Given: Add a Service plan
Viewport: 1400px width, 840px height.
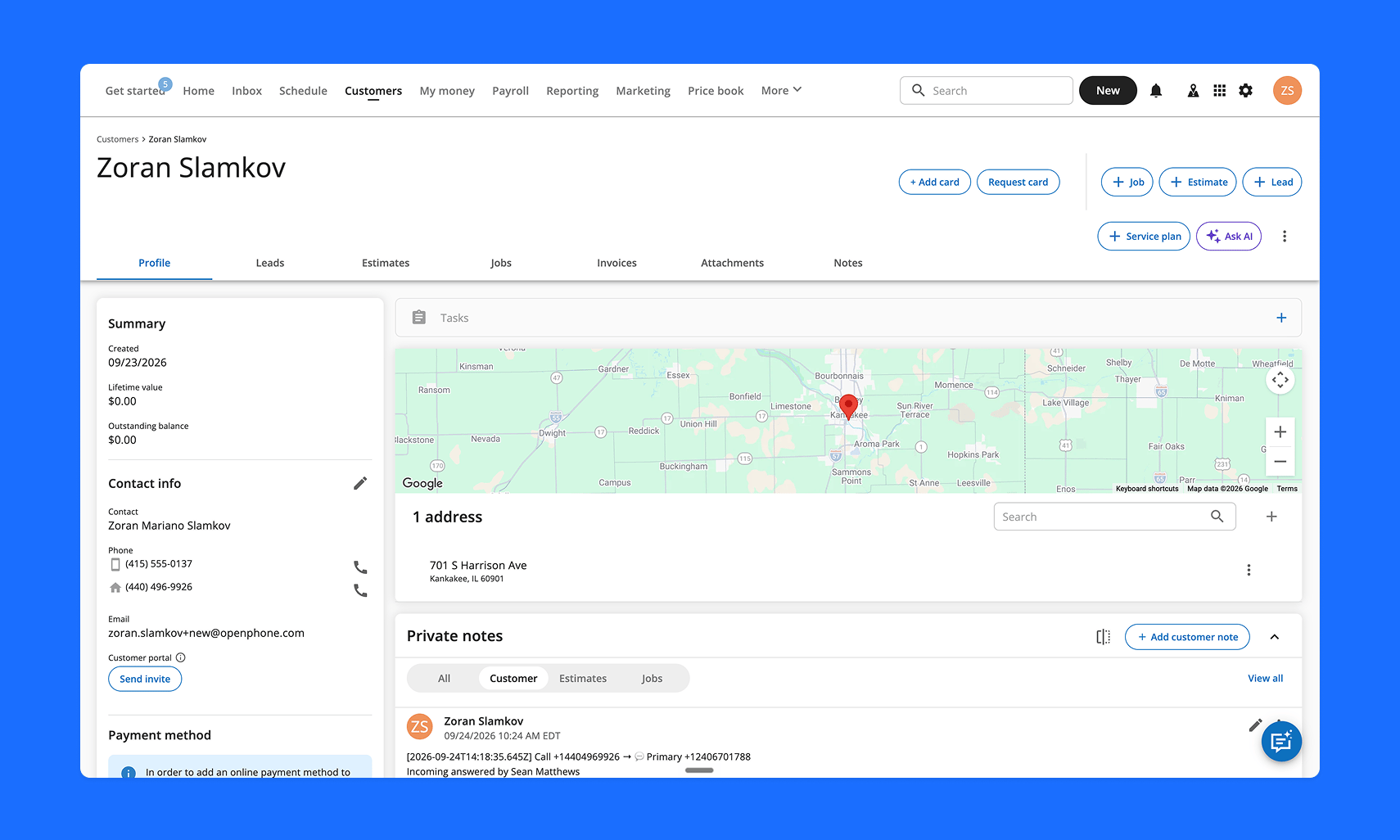Looking at the screenshot, I should tap(1144, 237).
